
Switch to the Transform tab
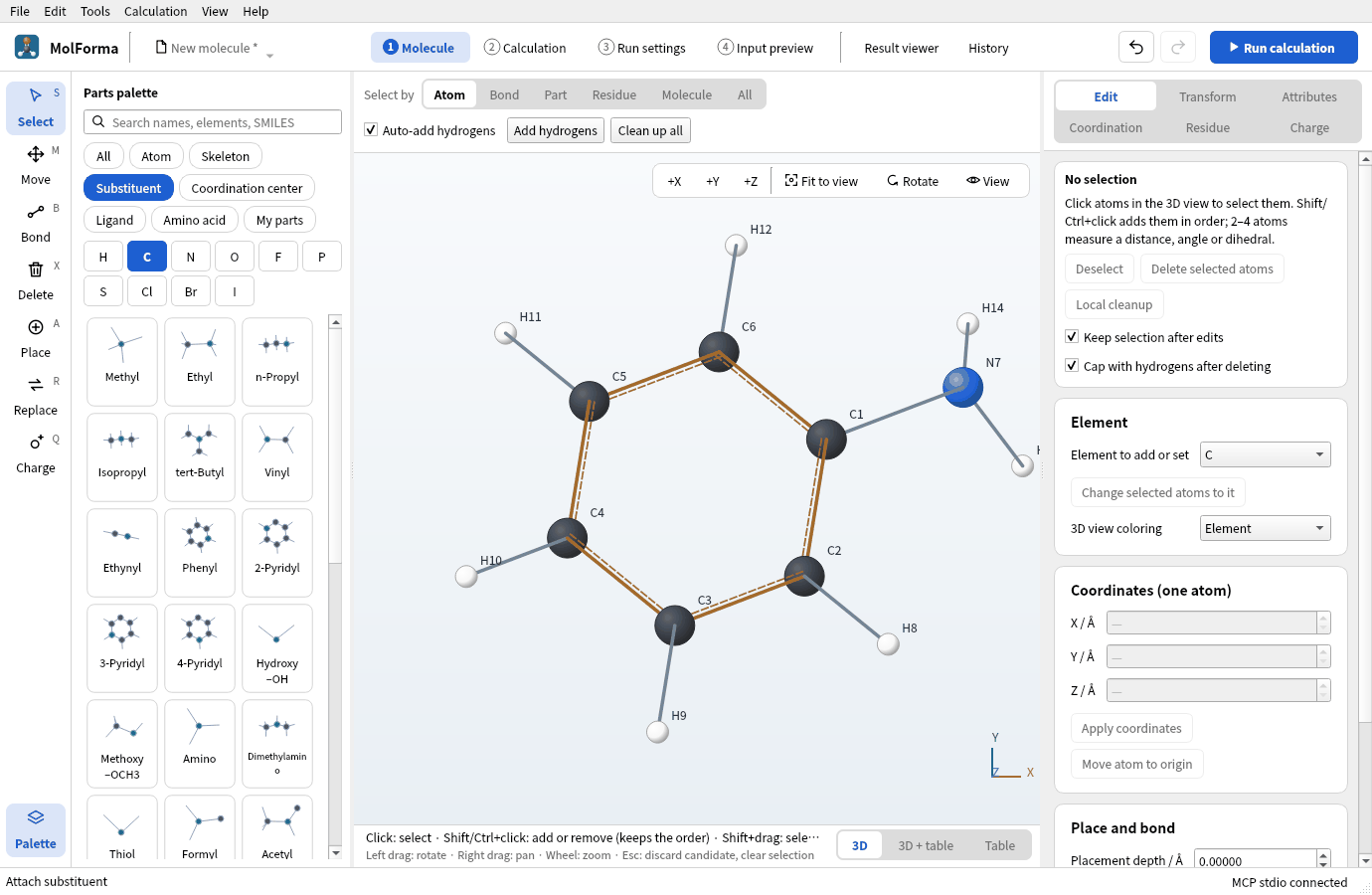1208,96
